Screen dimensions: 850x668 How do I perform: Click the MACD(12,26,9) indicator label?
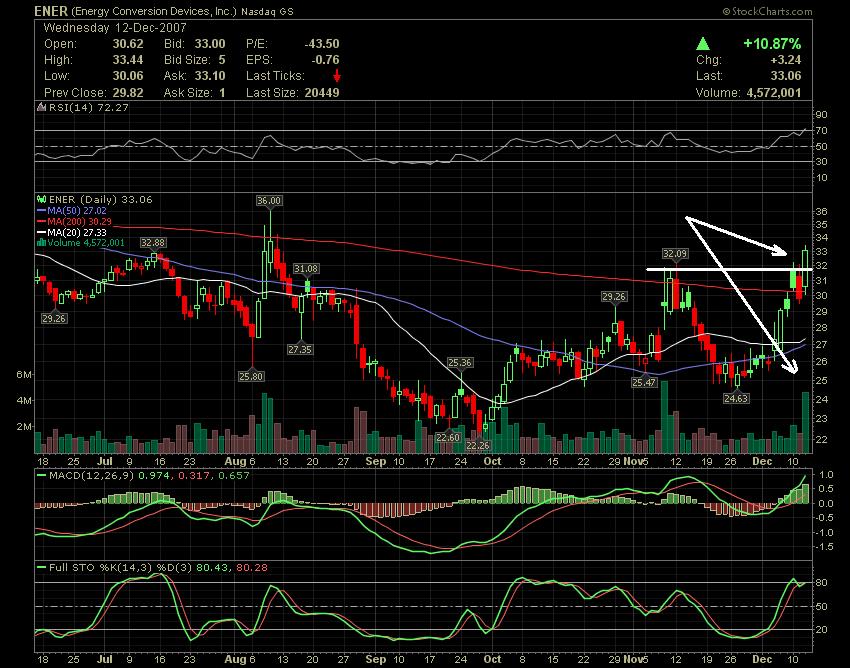coord(91,476)
